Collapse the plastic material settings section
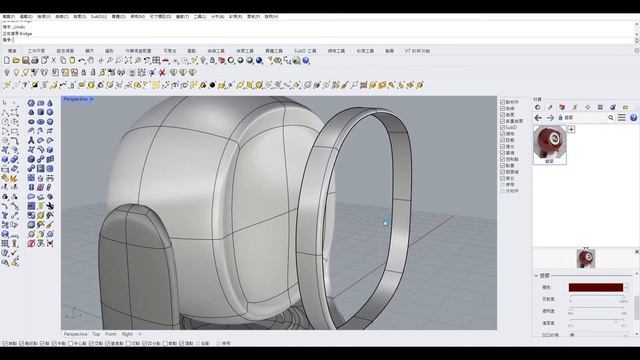Viewport: 640px width, 360px height. click(x=536, y=276)
